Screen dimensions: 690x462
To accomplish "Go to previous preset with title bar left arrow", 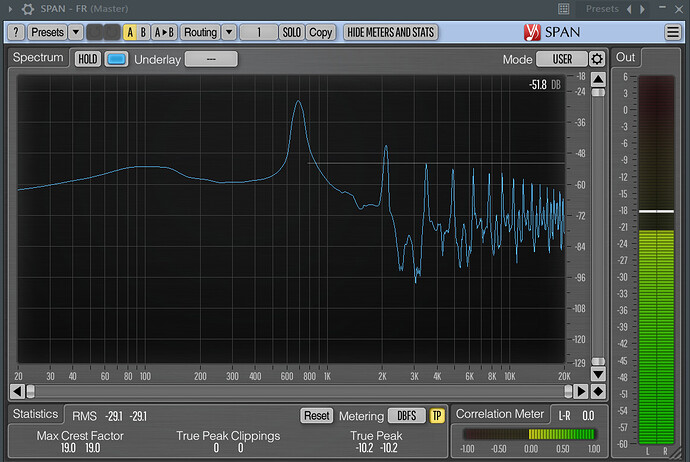I will (629, 9).
